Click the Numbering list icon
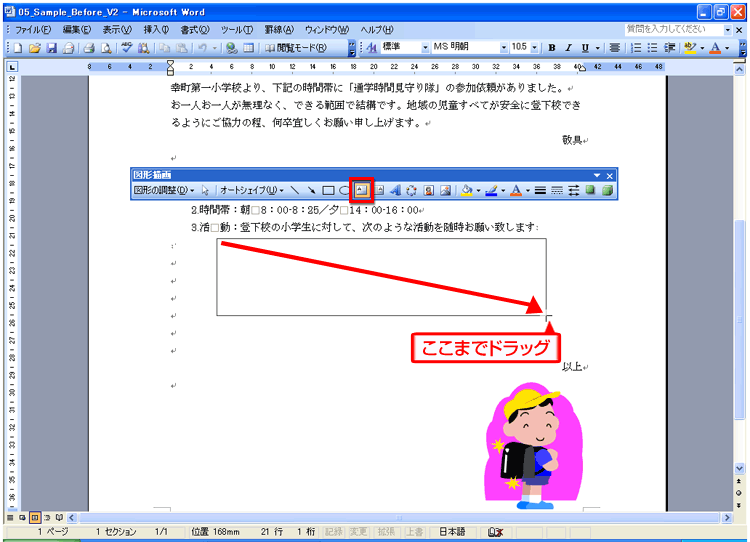The image size is (750, 542). click(636, 47)
